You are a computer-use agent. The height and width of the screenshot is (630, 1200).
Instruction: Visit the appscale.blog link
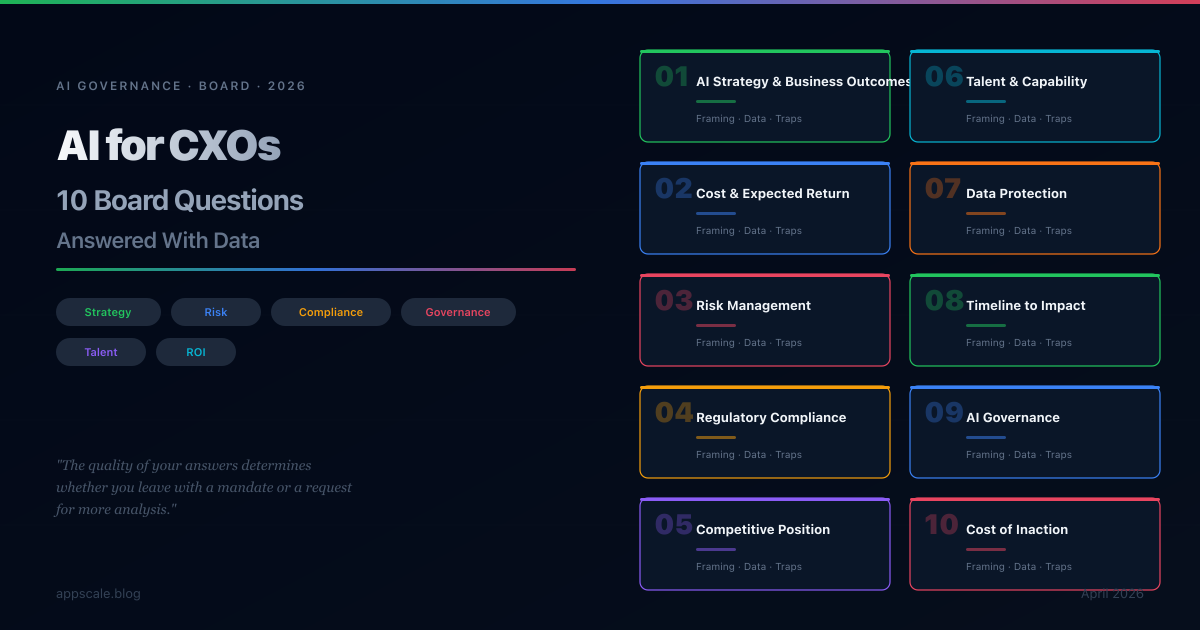coord(98,594)
